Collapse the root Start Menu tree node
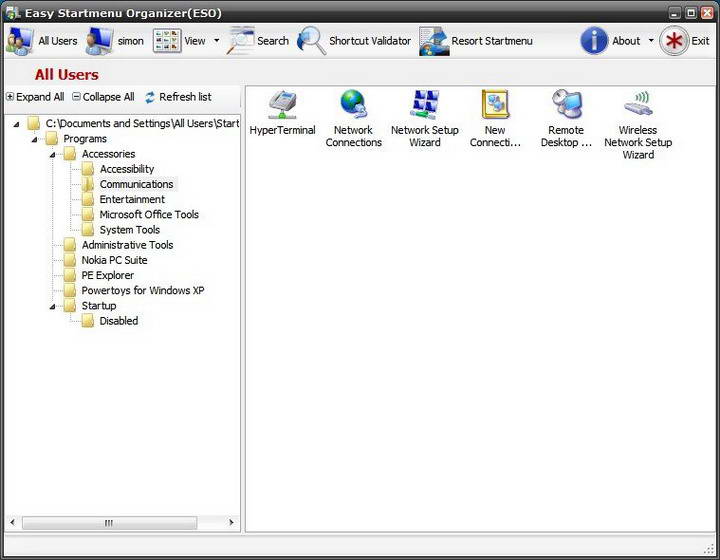Viewport: 720px width, 560px height. click(x=17, y=124)
